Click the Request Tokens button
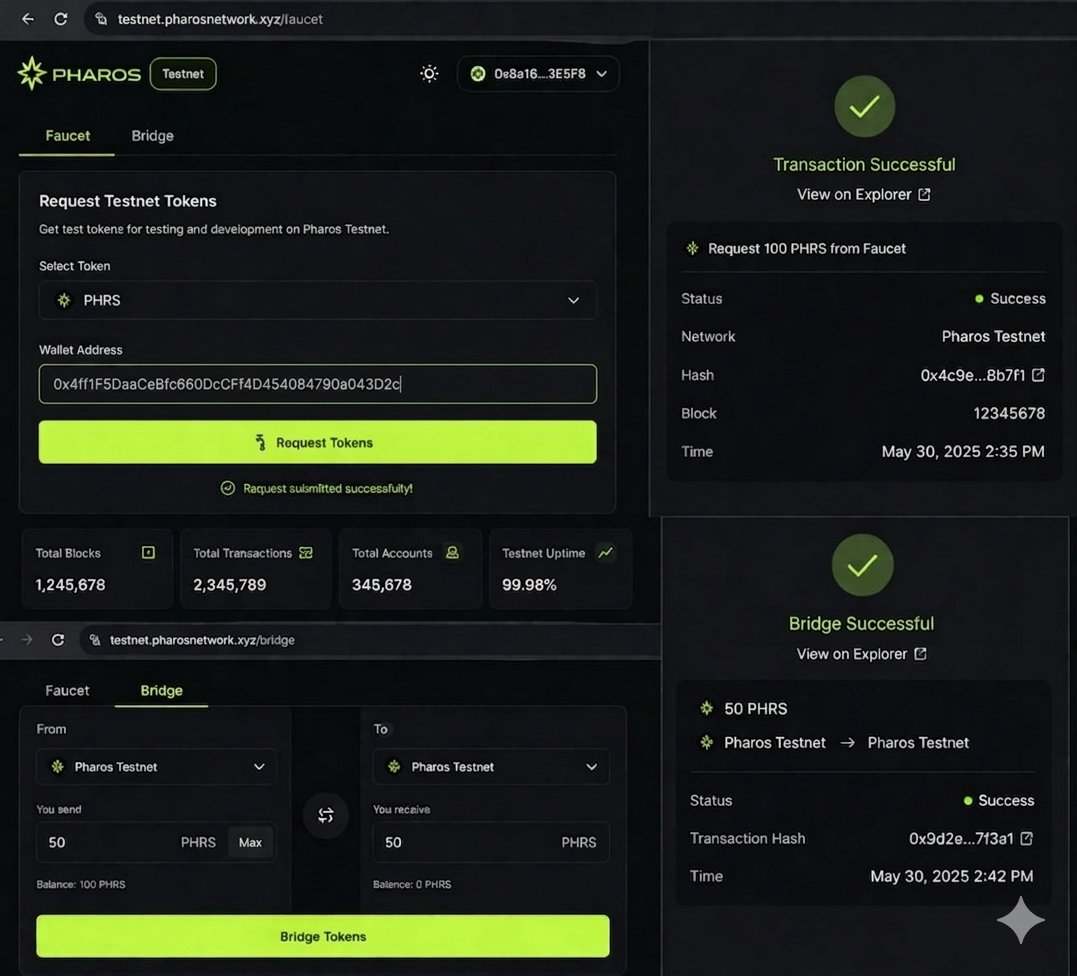This screenshot has width=1077, height=976. coord(317,442)
